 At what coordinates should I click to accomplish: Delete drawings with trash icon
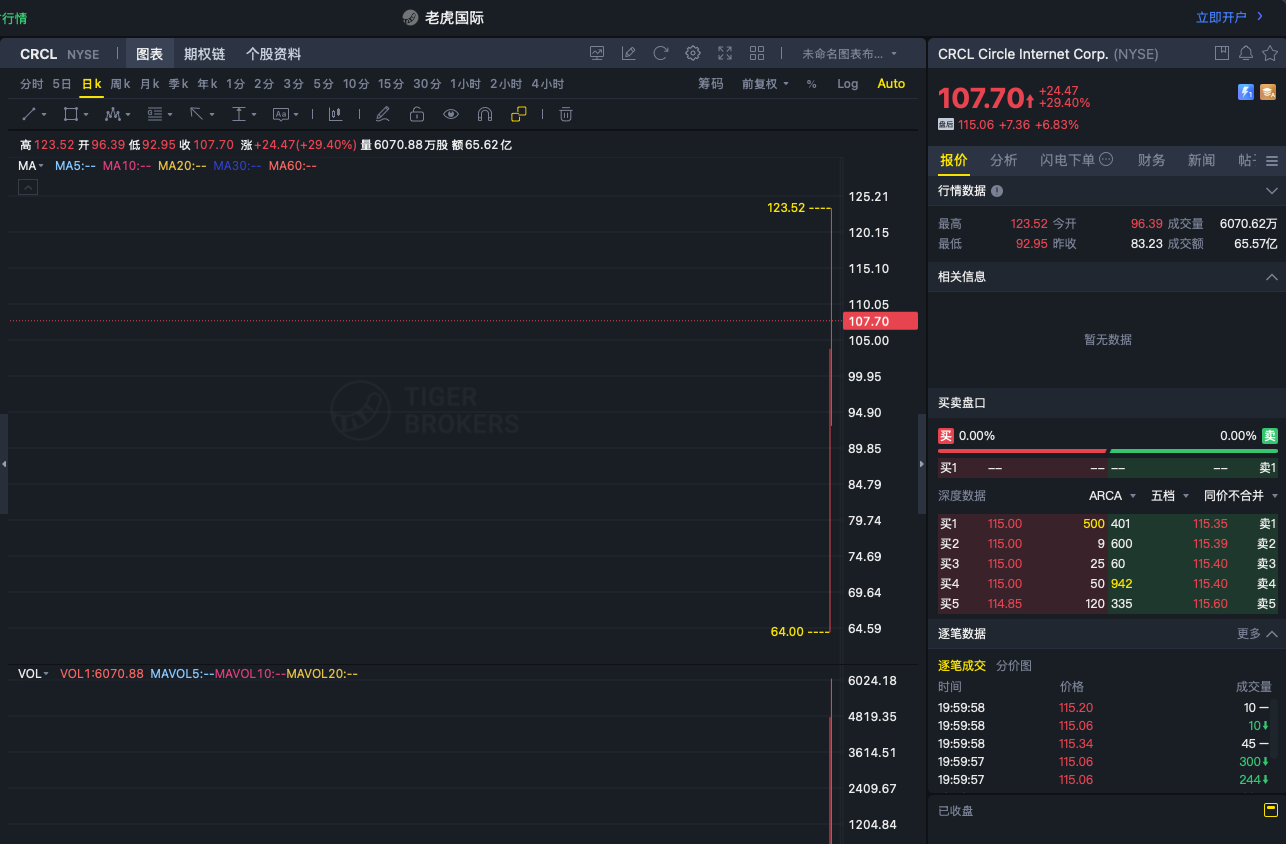[x=566, y=114]
